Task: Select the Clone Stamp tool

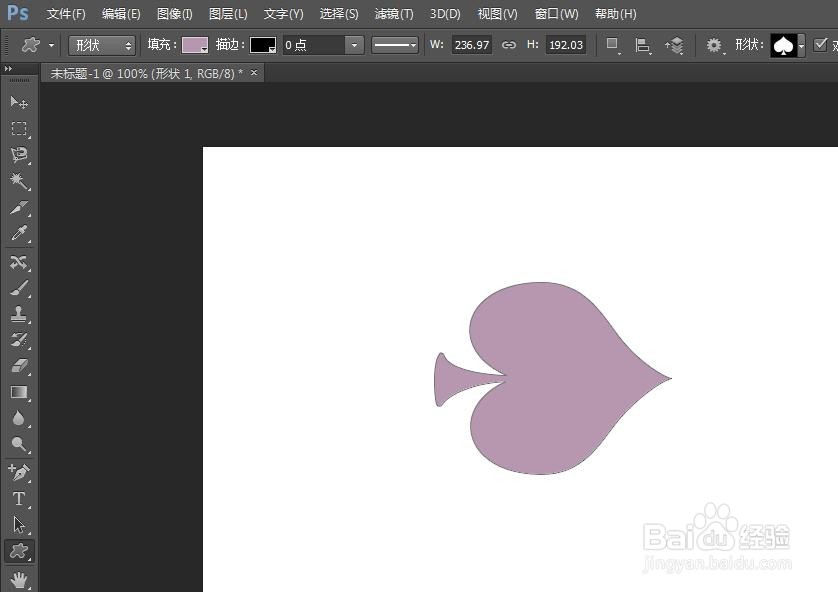Action: click(x=19, y=314)
